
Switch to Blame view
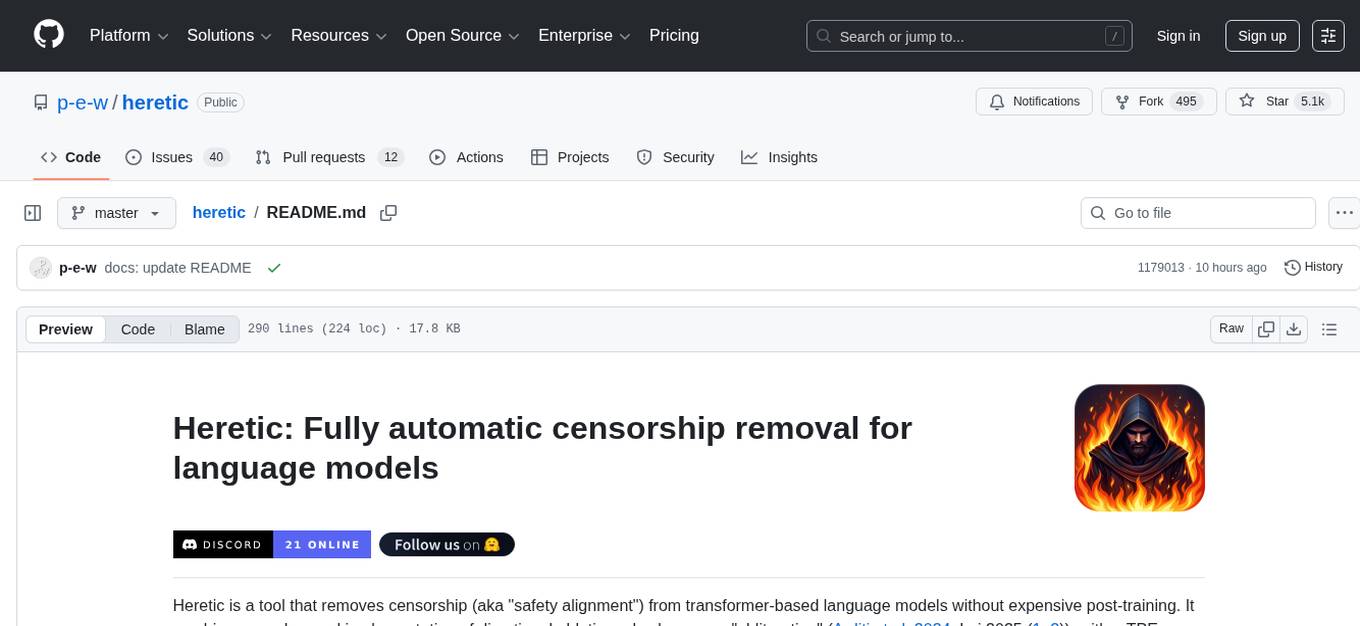[x=204, y=329]
